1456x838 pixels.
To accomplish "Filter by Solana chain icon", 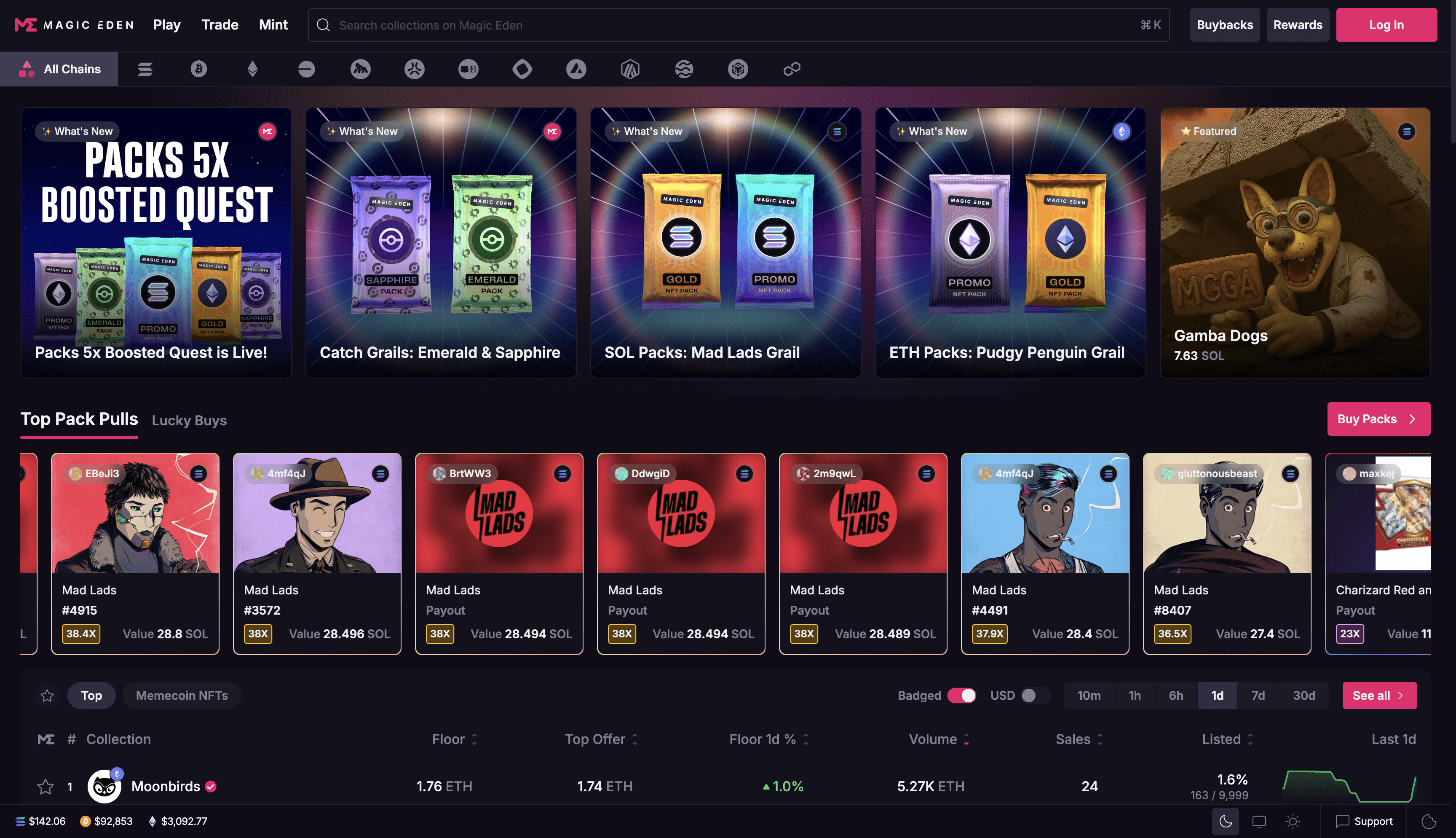I will [145, 69].
